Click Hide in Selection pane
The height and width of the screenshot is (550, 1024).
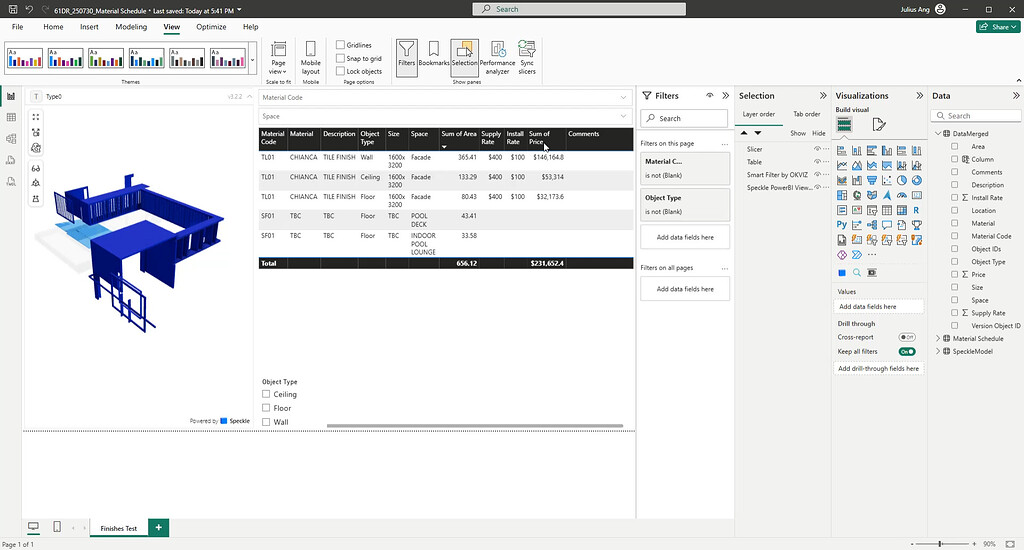click(819, 133)
